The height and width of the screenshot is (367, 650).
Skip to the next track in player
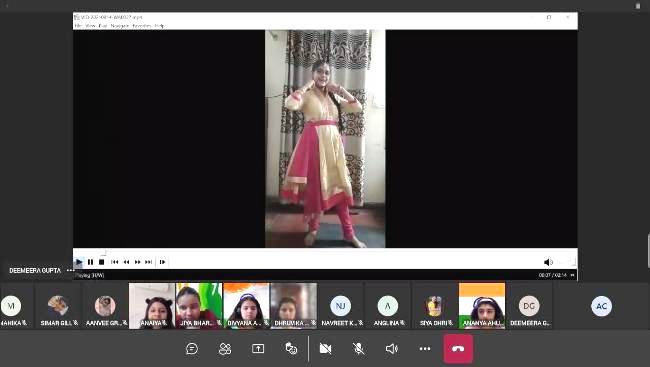148,262
